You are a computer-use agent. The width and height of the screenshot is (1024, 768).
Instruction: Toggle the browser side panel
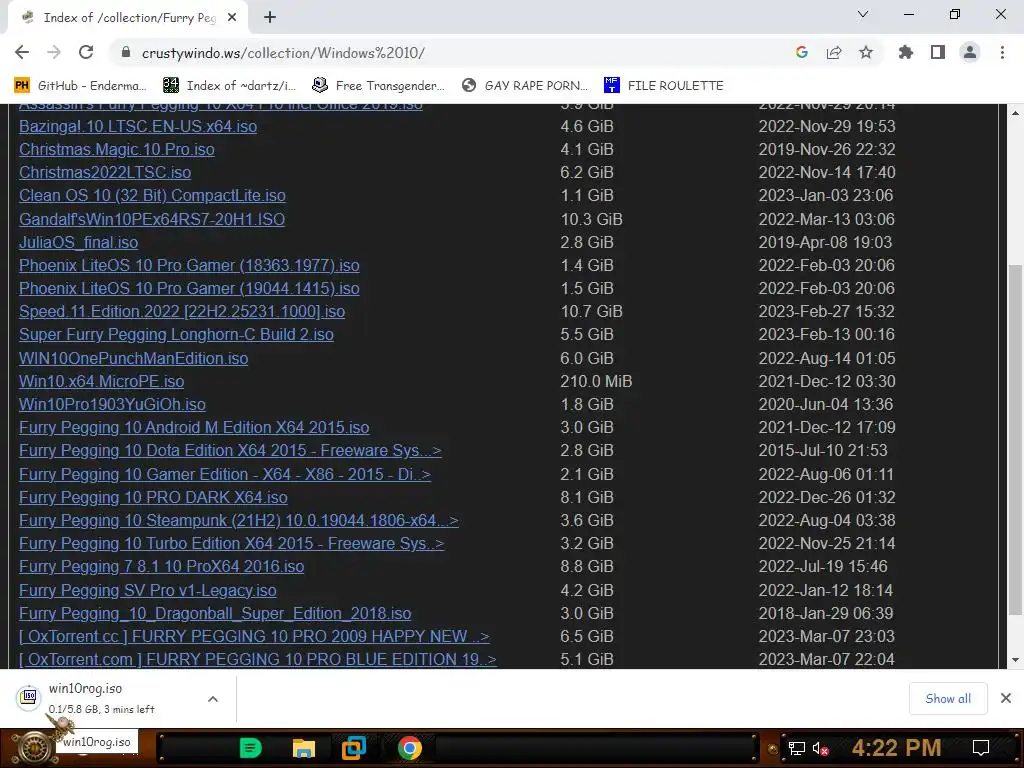938,52
